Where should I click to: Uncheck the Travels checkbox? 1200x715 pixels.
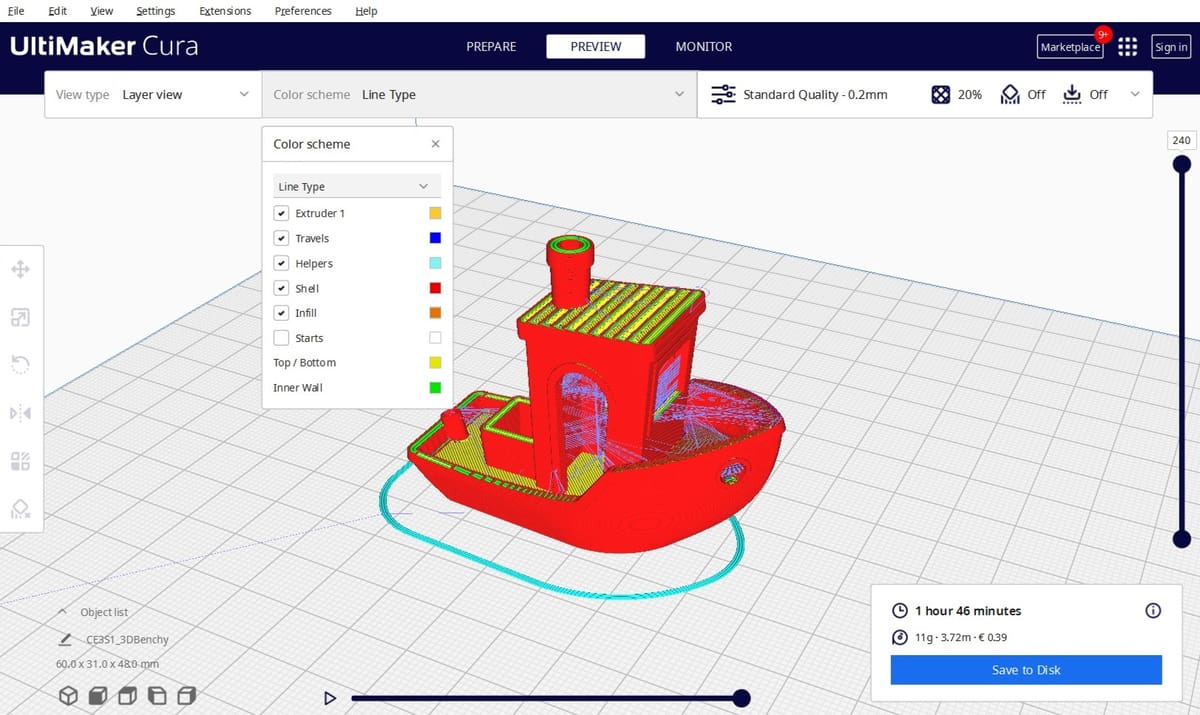tap(281, 238)
